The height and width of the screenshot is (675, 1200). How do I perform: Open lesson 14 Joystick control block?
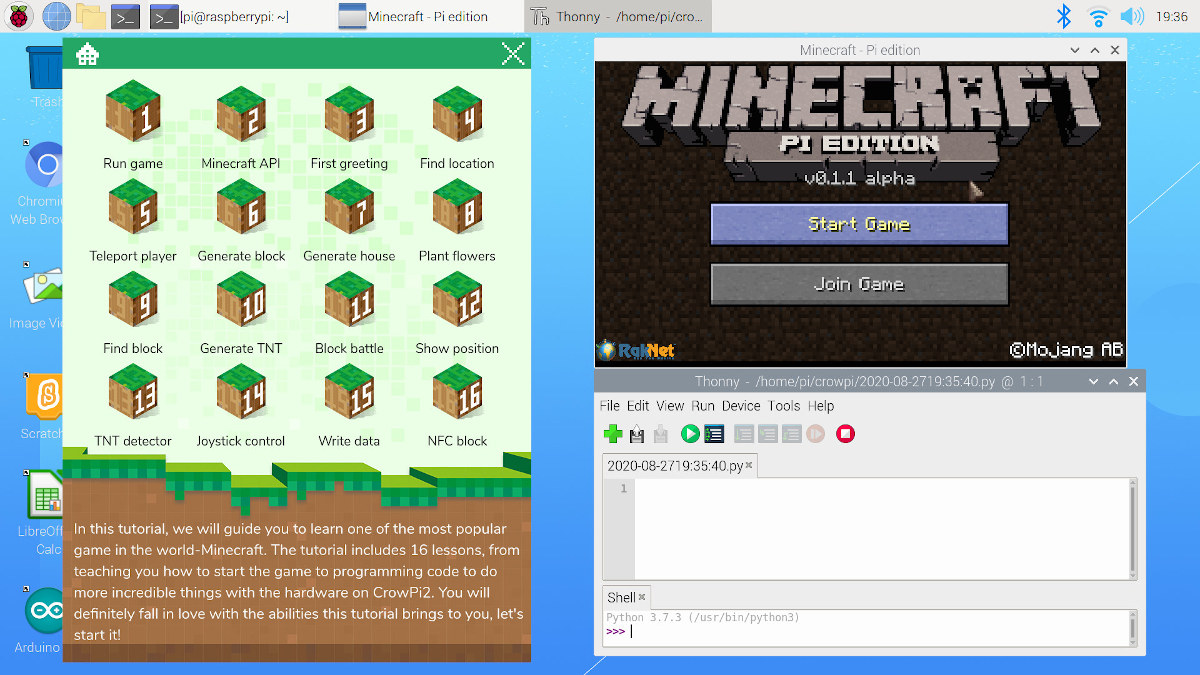pos(241,393)
